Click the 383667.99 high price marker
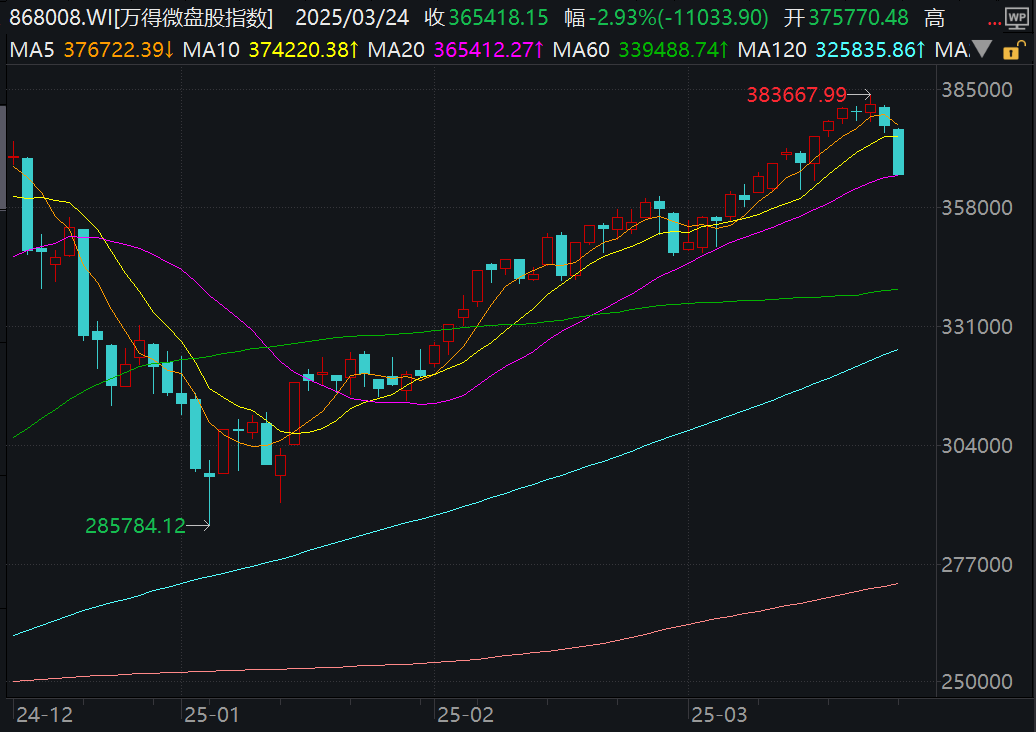Viewport: 1036px width, 732px height. click(797, 95)
